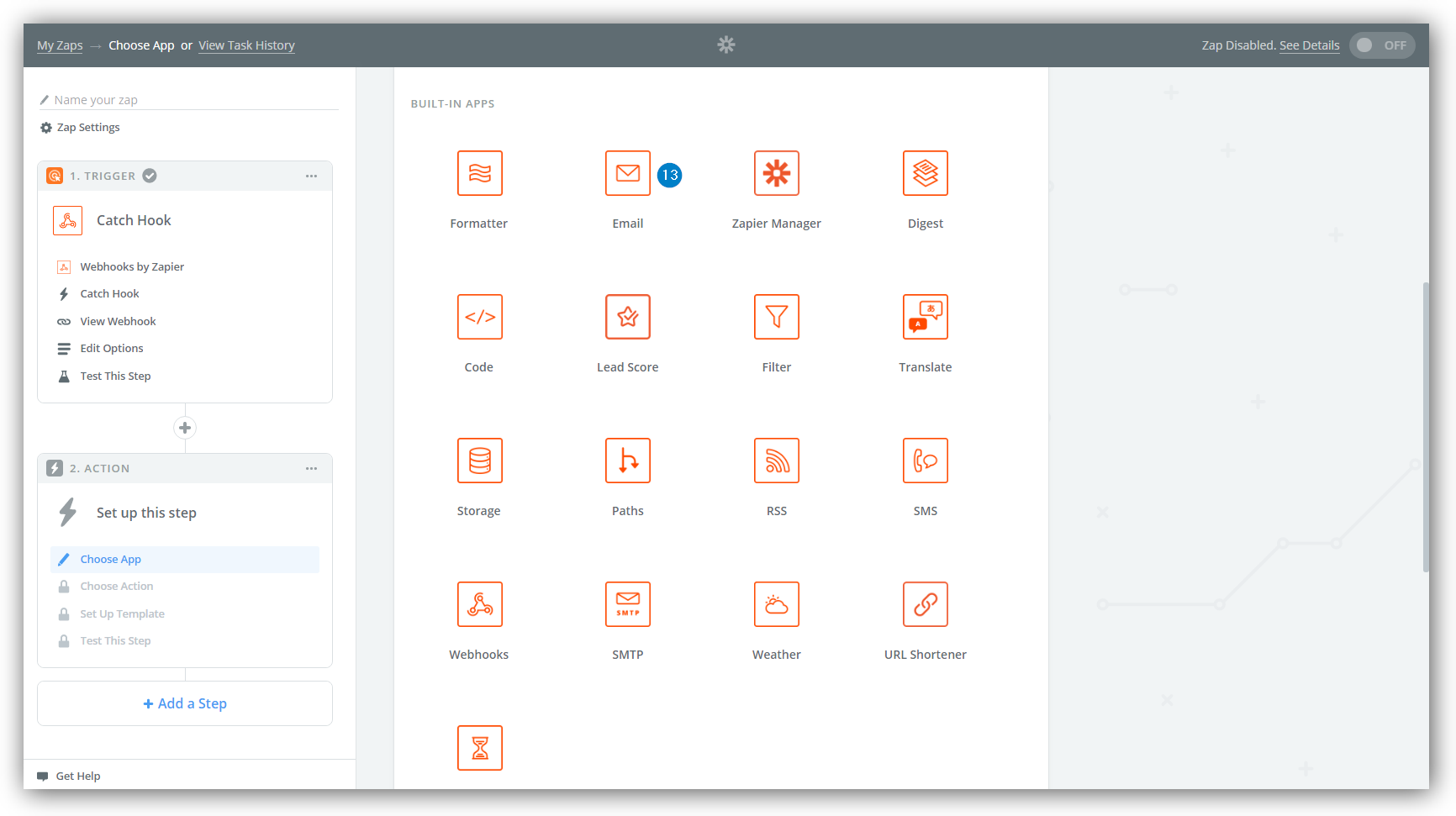
Task: Select the hourglass Delay app icon
Action: 479,748
